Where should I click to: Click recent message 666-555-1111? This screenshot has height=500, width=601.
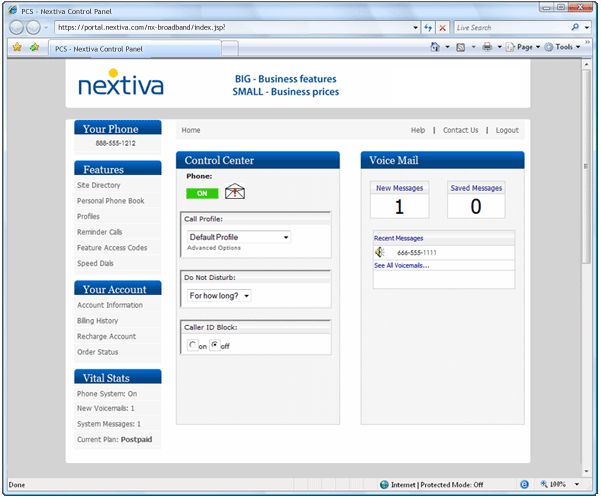(x=417, y=253)
